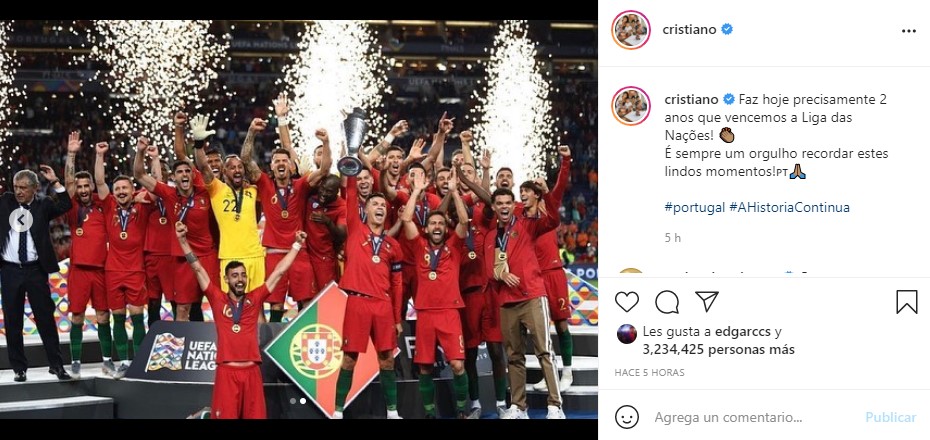Click the verified badge beside header cristiano
This screenshot has width=930, height=440.
[727, 29]
